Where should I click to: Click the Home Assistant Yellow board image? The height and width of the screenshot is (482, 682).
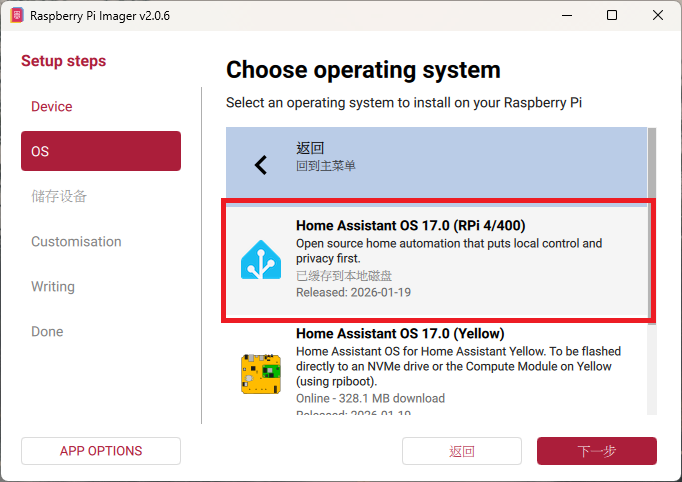[261, 373]
